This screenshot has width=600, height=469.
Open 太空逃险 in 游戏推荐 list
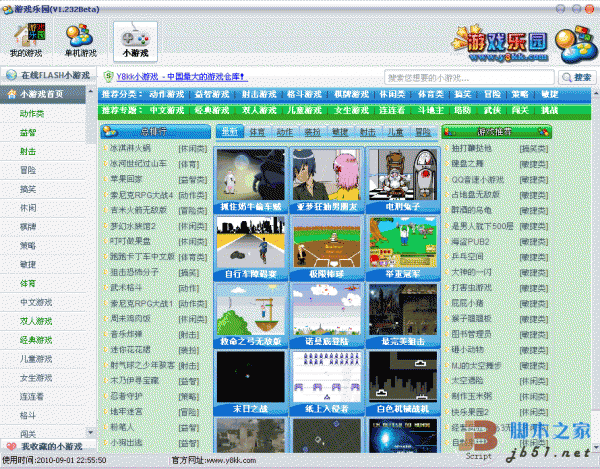click(468, 381)
